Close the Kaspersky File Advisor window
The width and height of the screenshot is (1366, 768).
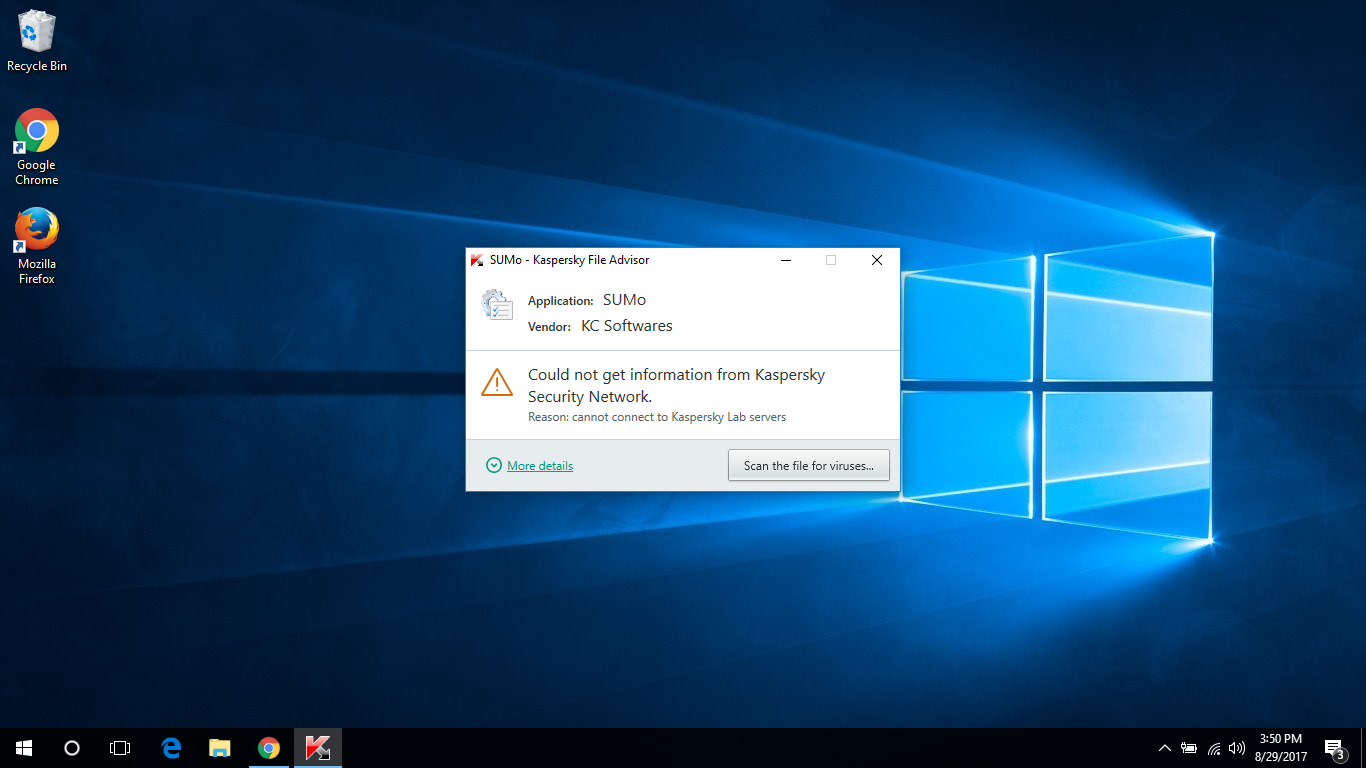coord(877,260)
